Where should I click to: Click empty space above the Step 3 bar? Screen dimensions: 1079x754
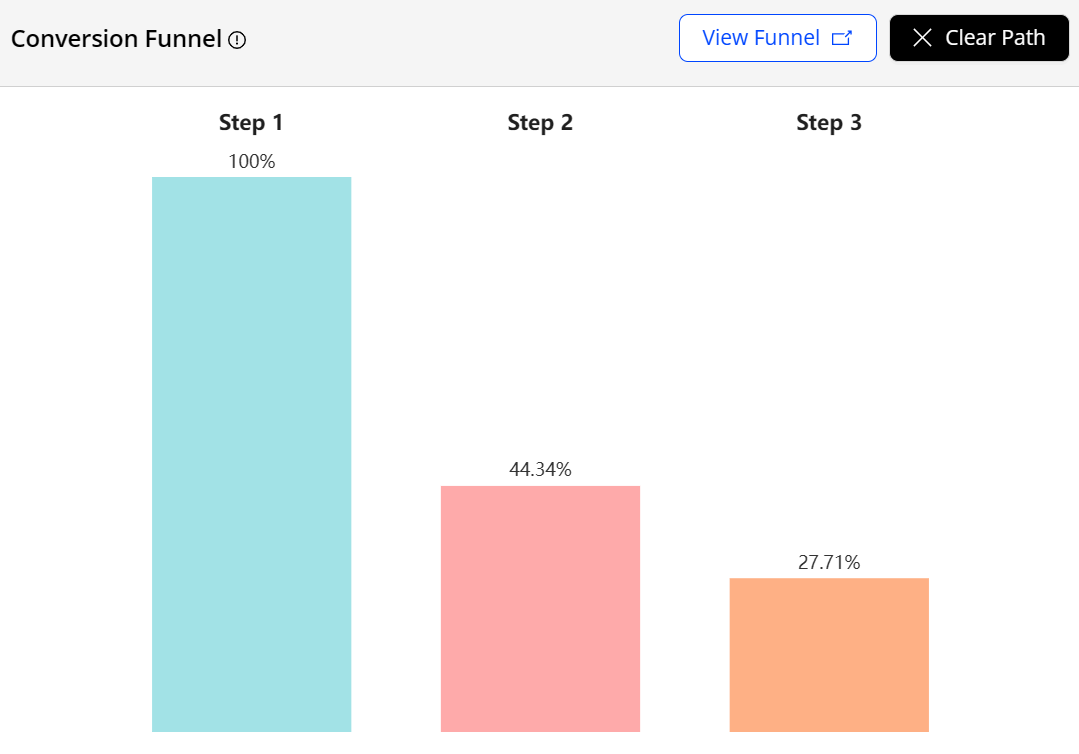pyautogui.click(x=829, y=350)
